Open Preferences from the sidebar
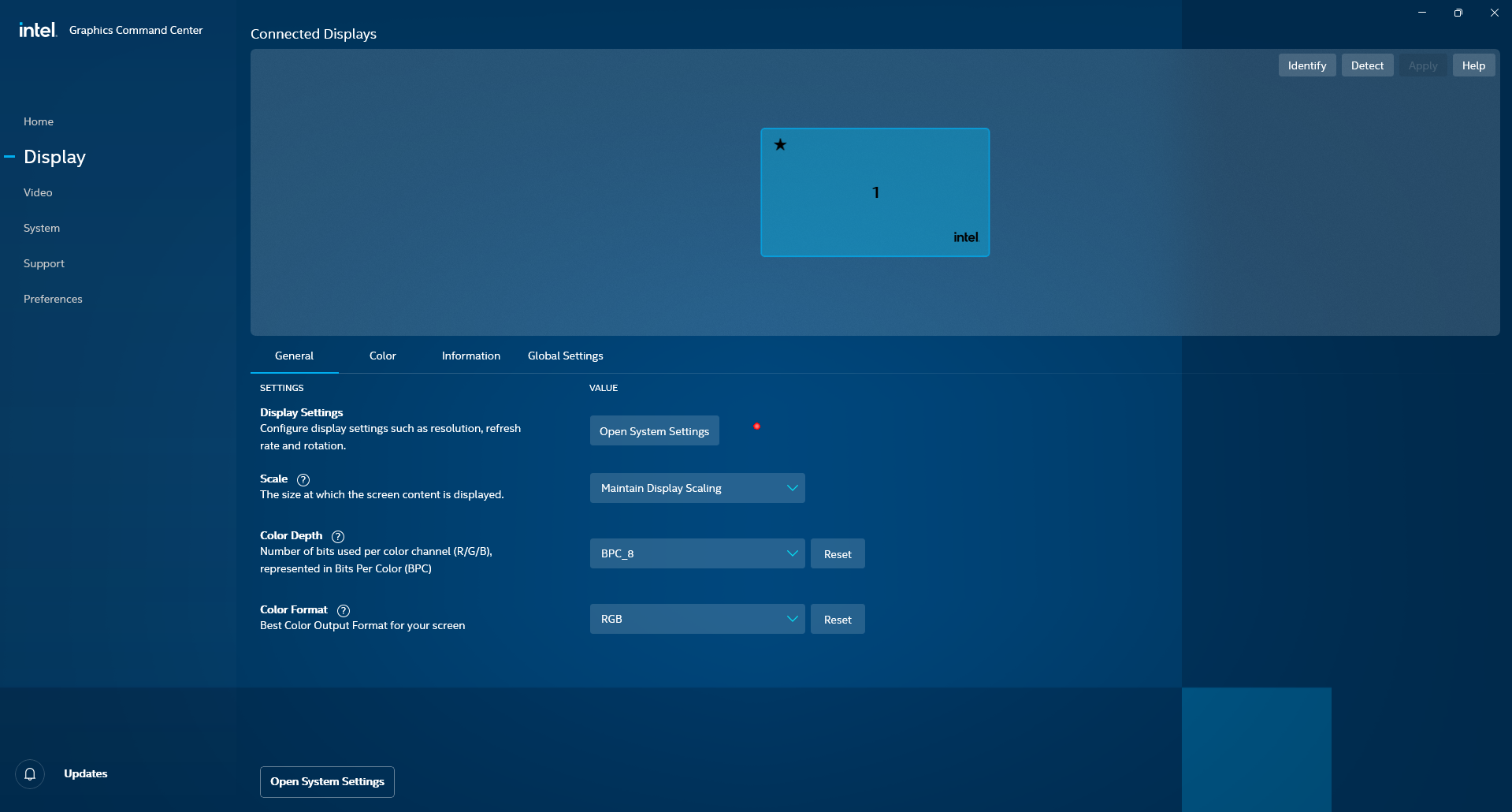 coord(53,299)
